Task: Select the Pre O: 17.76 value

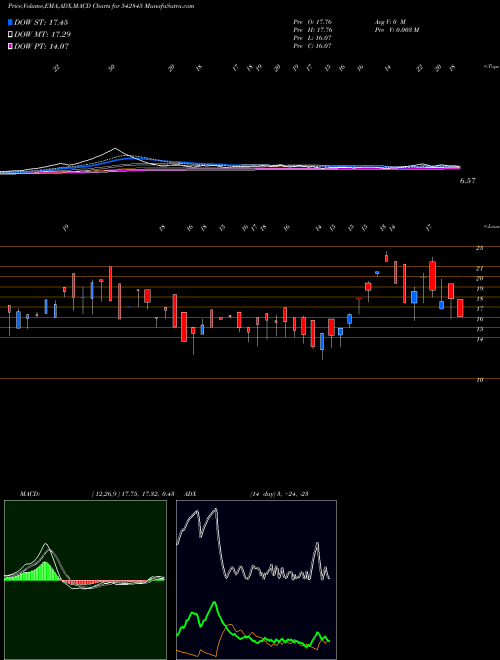Action: [x=314, y=21]
